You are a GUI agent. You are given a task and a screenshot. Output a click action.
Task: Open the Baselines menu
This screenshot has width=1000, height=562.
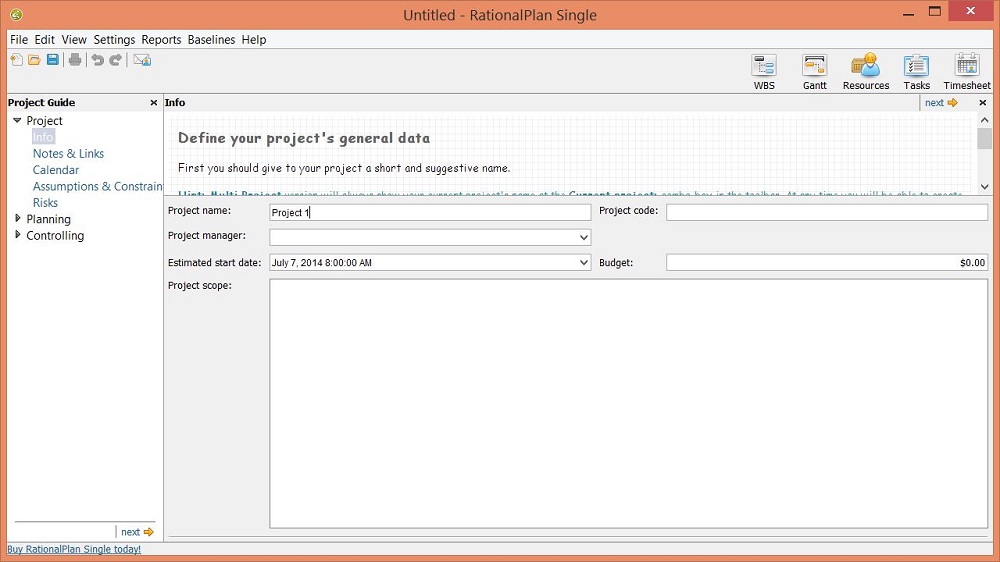[211, 40]
